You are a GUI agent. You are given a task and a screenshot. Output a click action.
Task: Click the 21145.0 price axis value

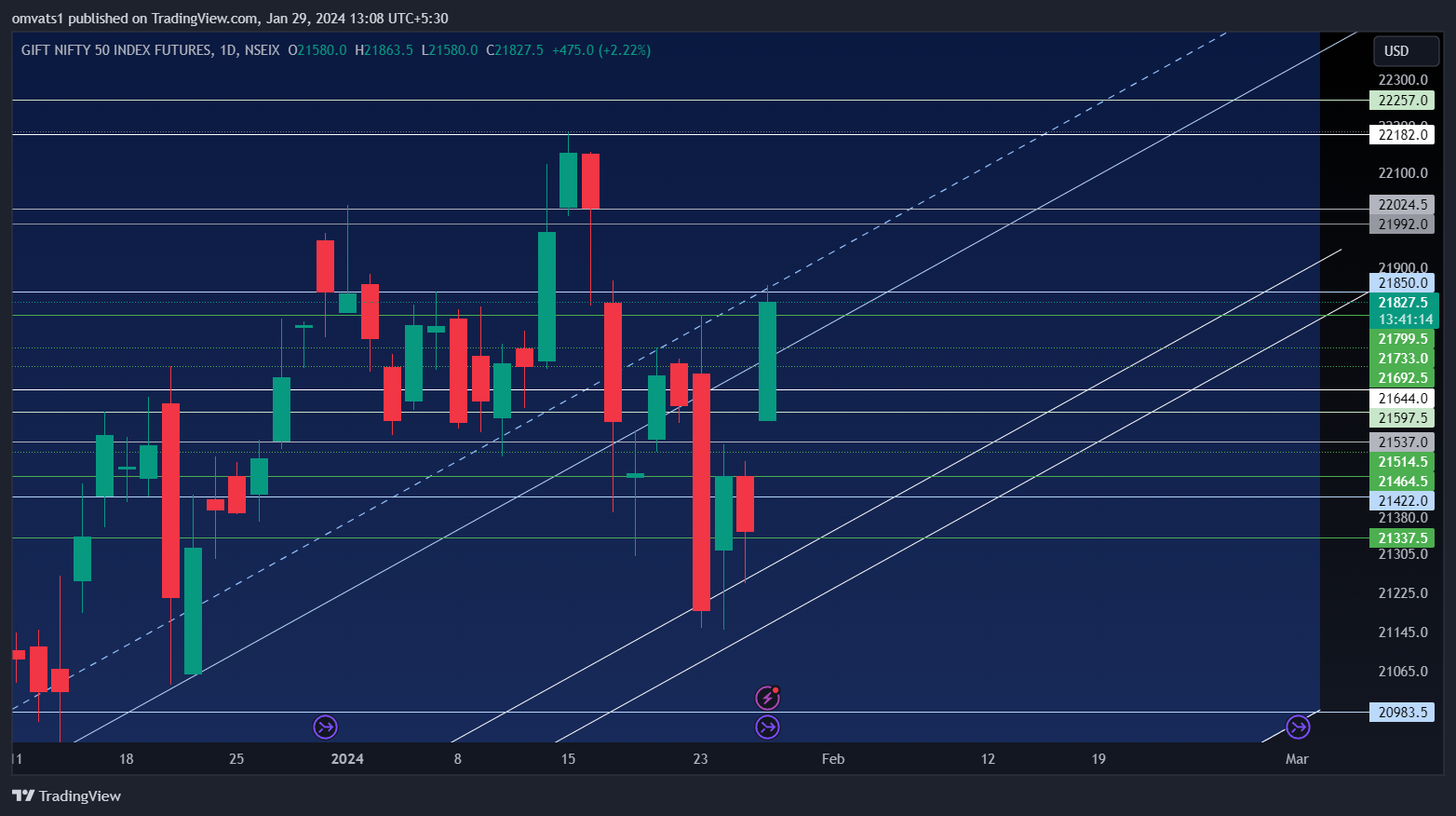(x=1403, y=632)
